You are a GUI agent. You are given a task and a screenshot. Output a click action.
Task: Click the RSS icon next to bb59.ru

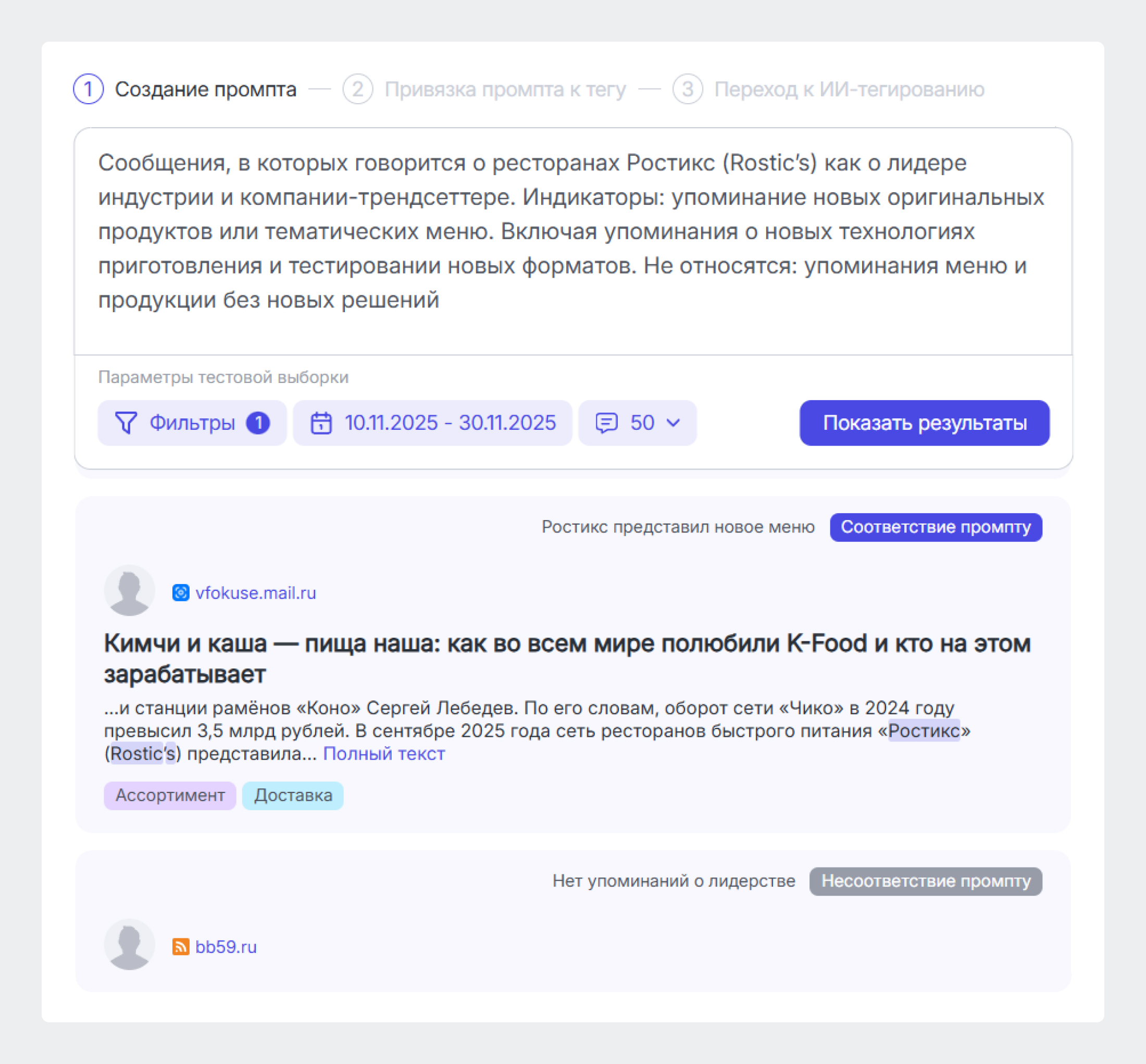180,945
